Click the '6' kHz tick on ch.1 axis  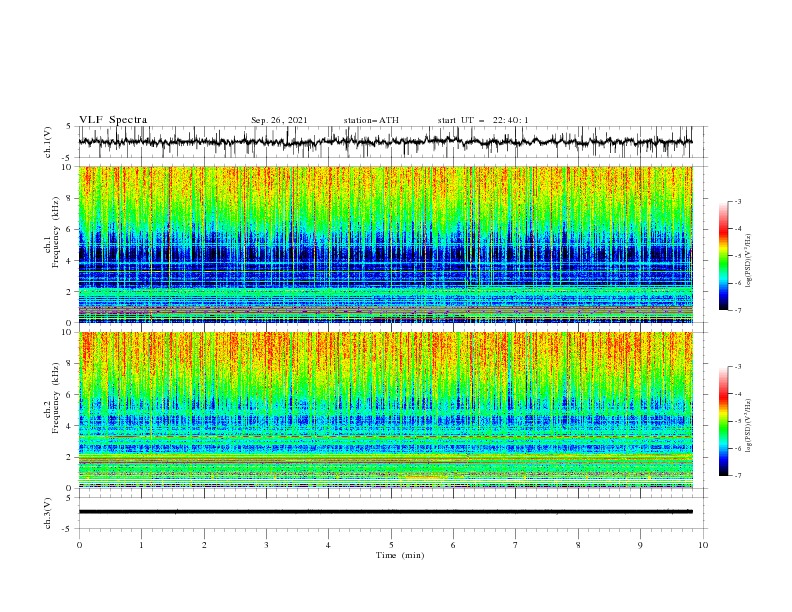pos(71,230)
